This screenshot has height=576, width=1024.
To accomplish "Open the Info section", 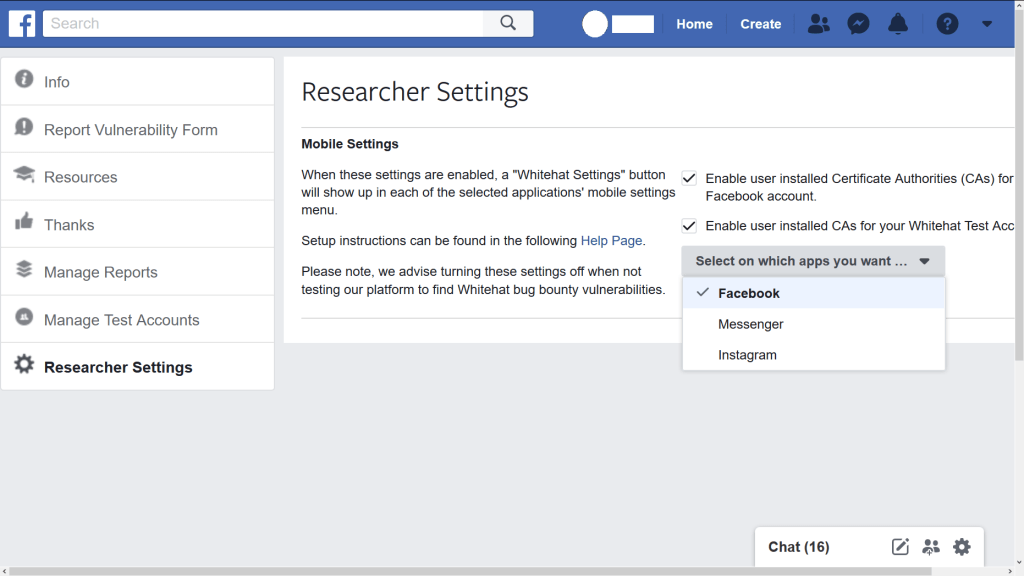I will point(138,82).
